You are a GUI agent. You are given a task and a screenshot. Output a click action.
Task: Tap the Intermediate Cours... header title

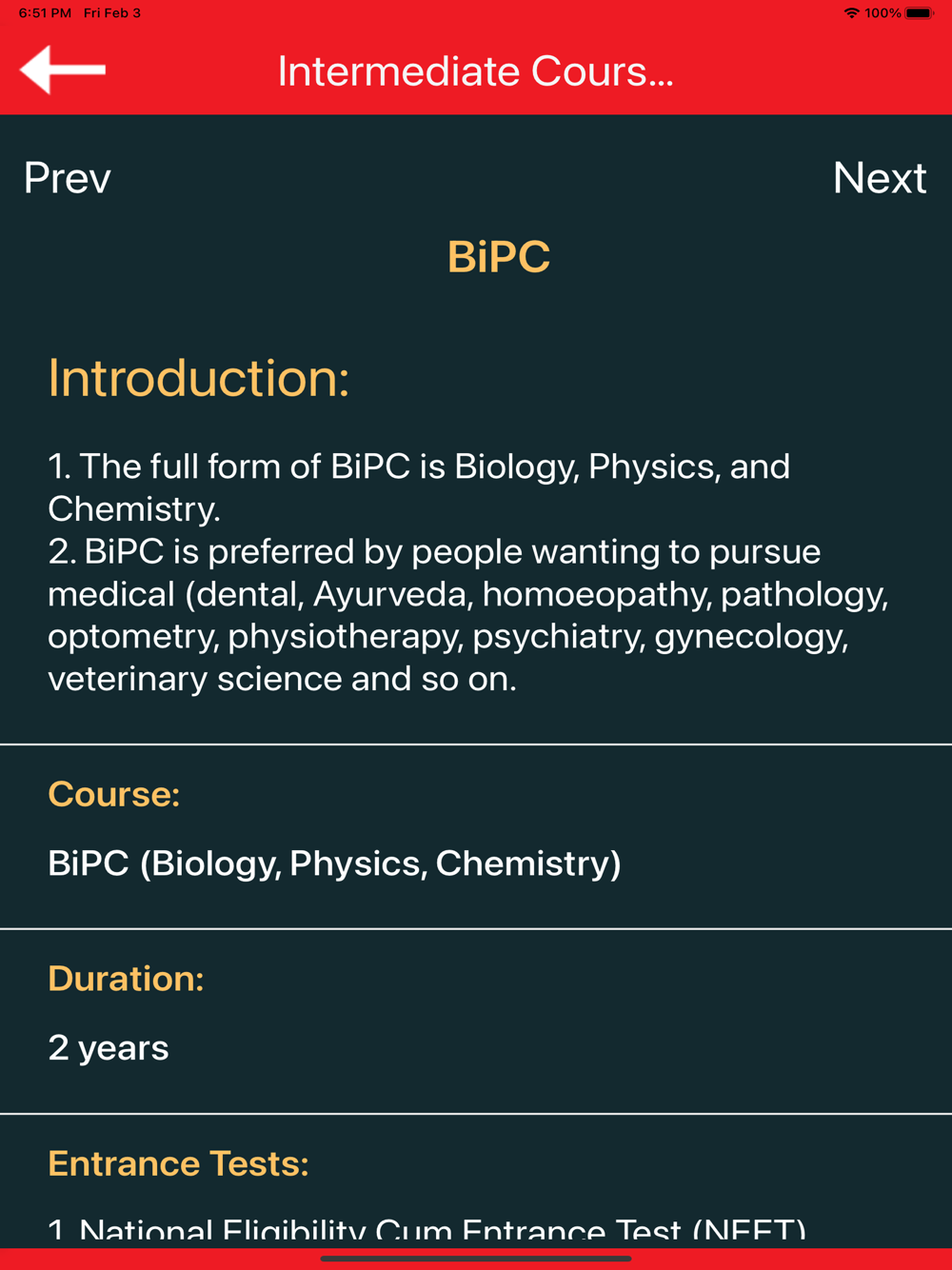476,71
